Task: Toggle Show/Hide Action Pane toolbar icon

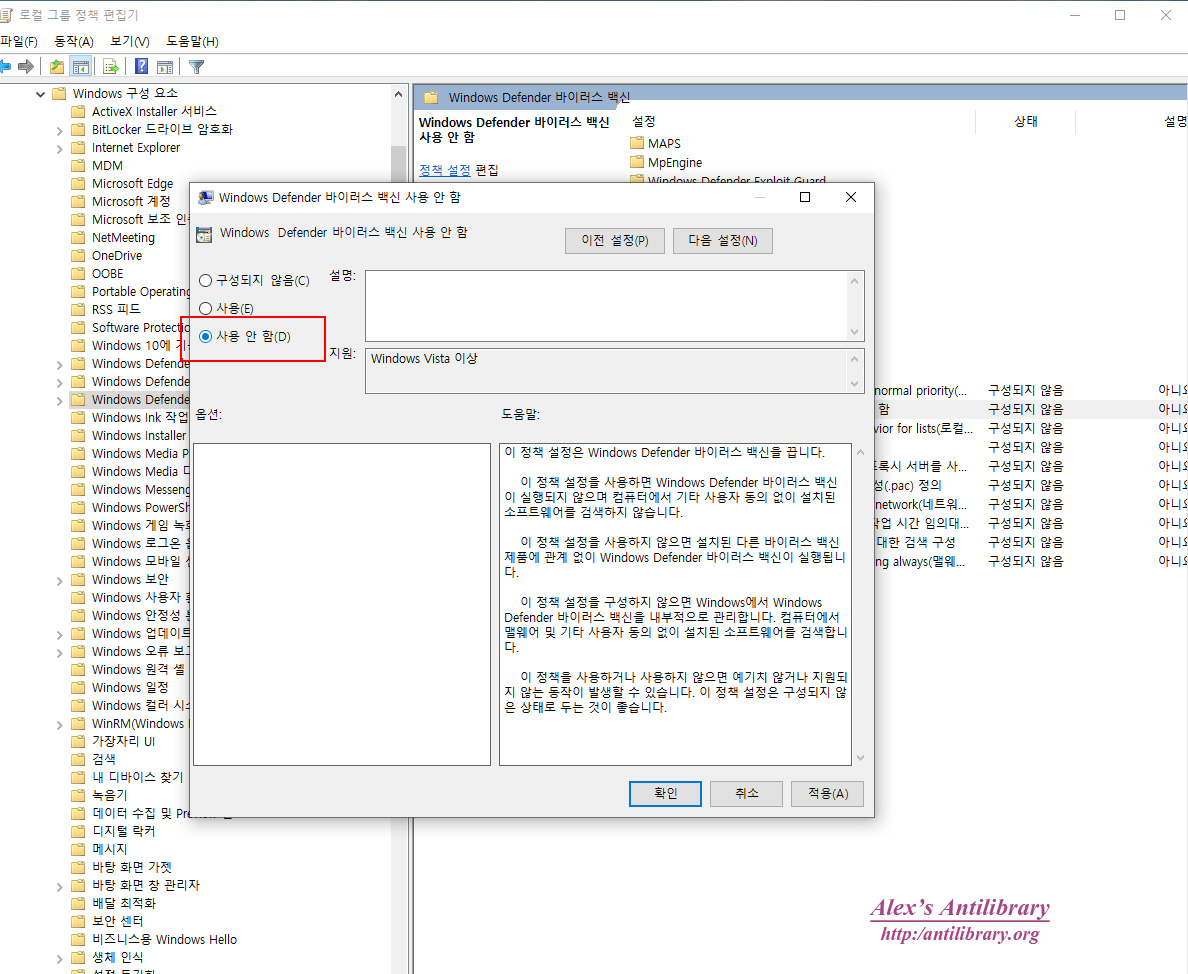Action: coord(165,67)
